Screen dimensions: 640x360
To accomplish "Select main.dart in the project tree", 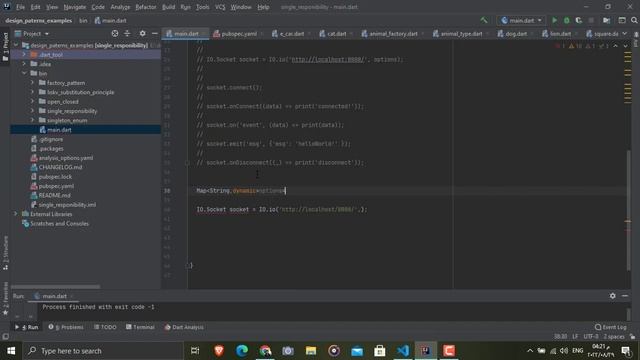I will click(59, 130).
